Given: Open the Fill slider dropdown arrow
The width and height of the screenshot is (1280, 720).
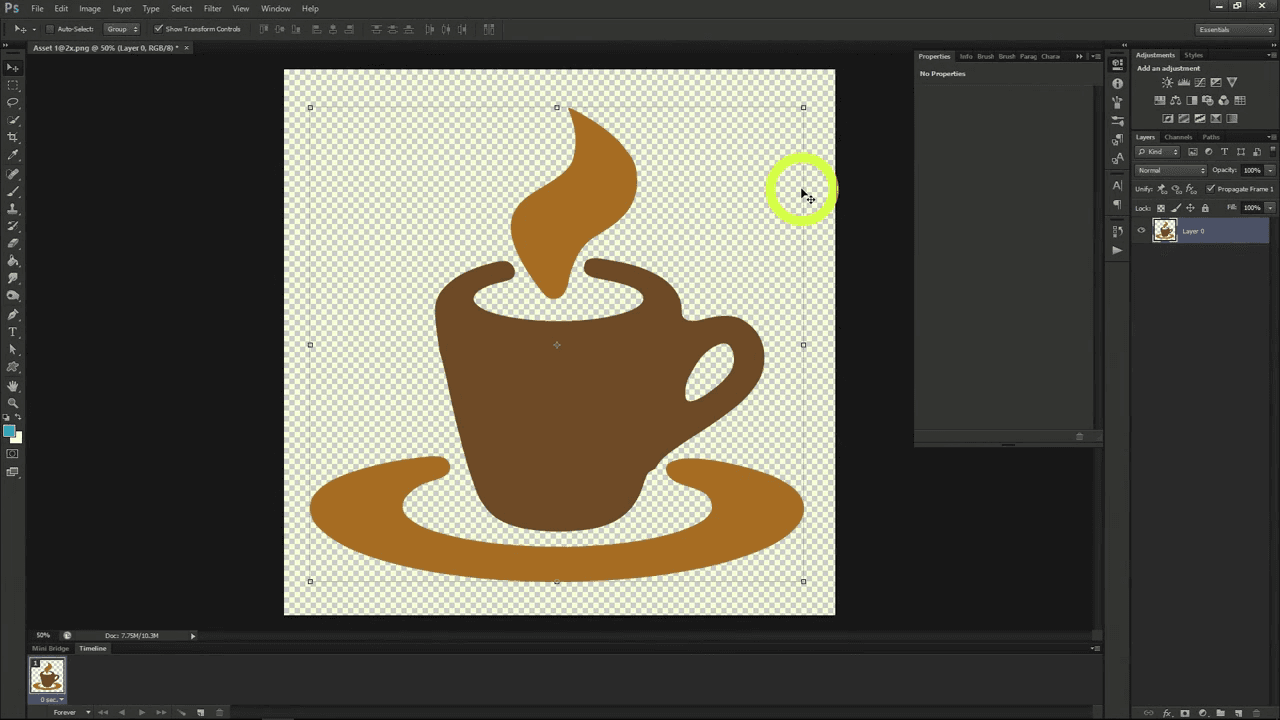Looking at the screenshot, I should [1270, 208].
